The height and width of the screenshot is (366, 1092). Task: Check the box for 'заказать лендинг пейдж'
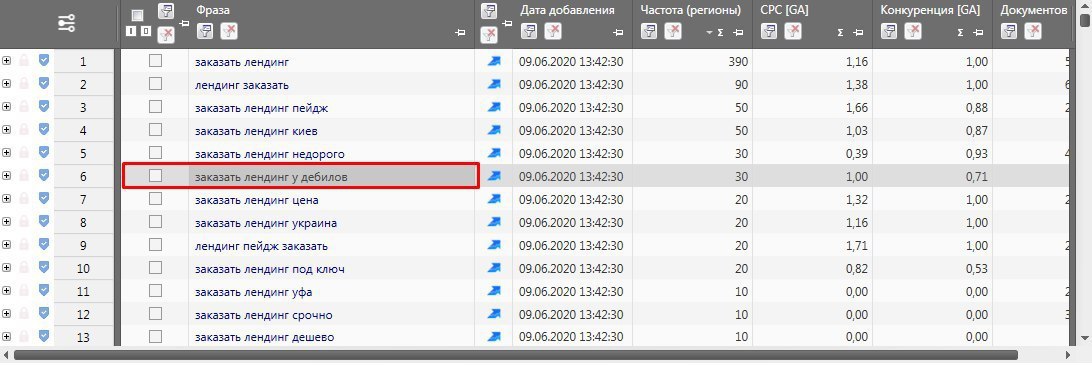[155, 106]
